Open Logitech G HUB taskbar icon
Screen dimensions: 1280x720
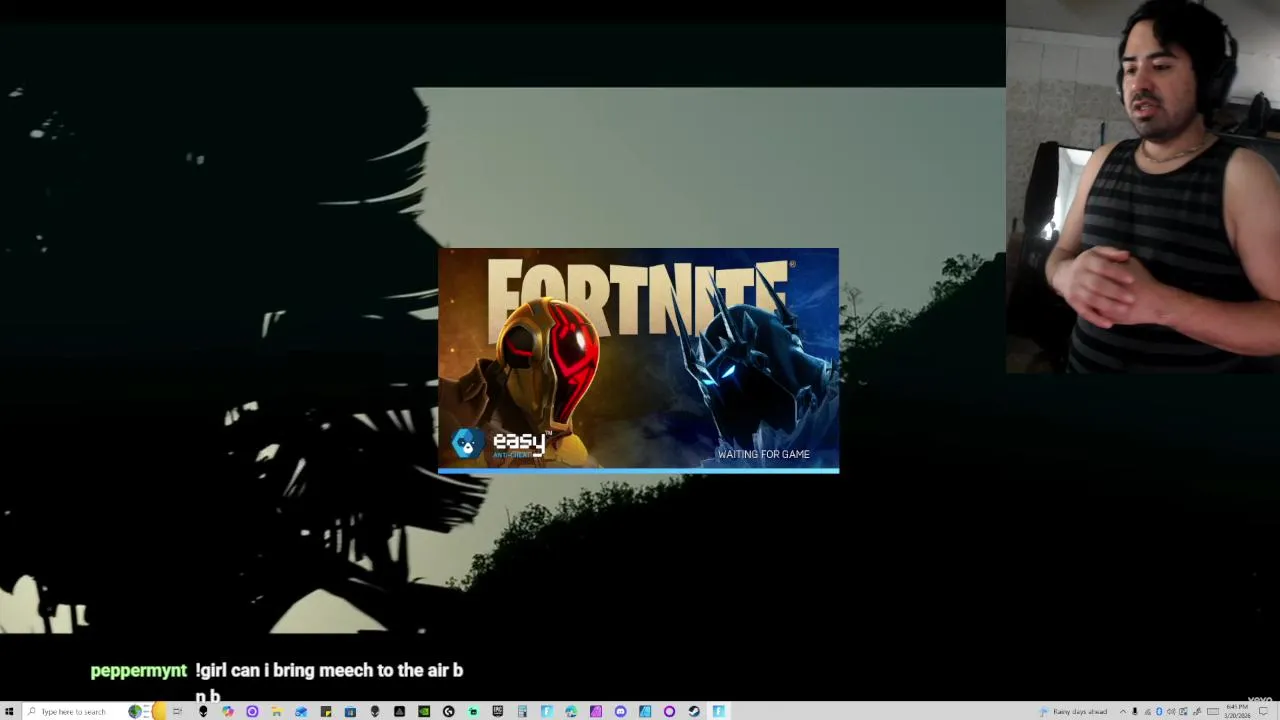click(x=448, y=711)
